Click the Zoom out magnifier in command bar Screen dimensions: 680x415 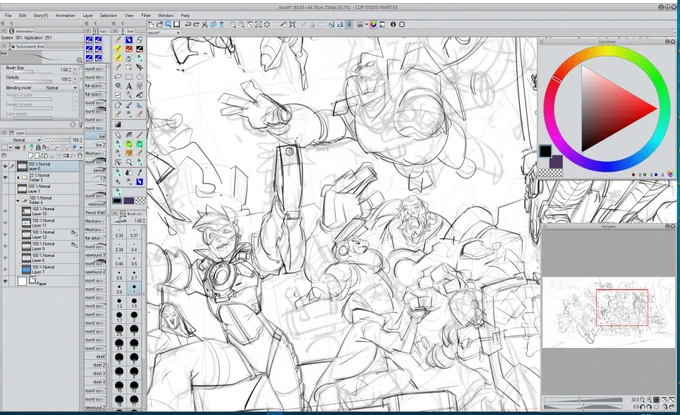click(x=233, y=24)
